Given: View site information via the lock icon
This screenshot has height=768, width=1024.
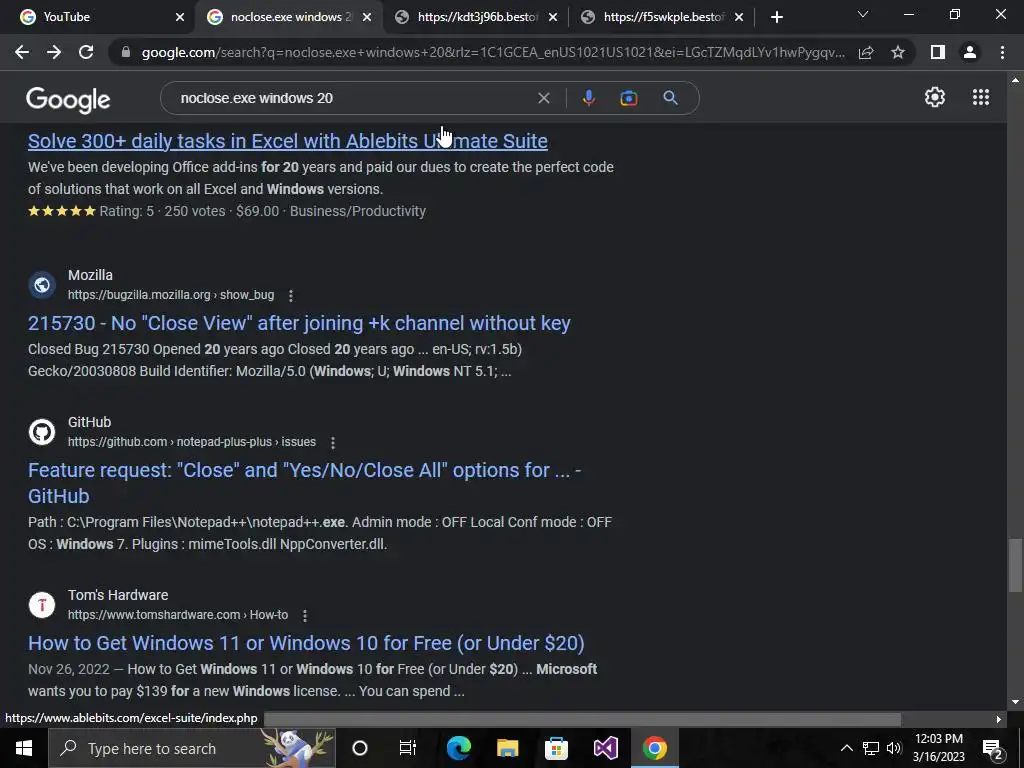Looking at the screenshot, I should (x=126, y=52).
